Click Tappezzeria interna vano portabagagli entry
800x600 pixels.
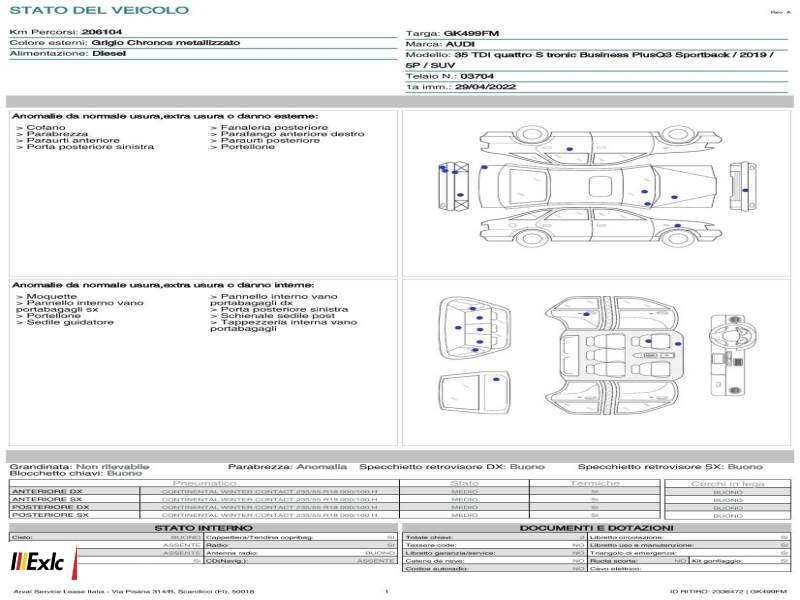click(284, 326)
